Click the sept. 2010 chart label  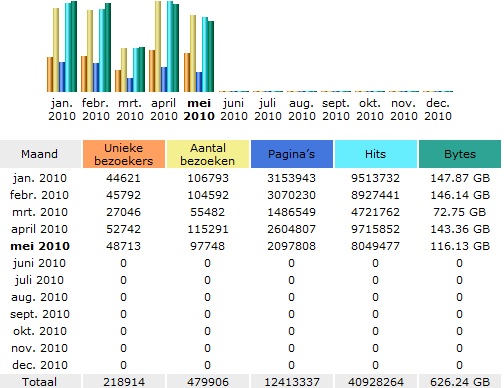[336, 109]
